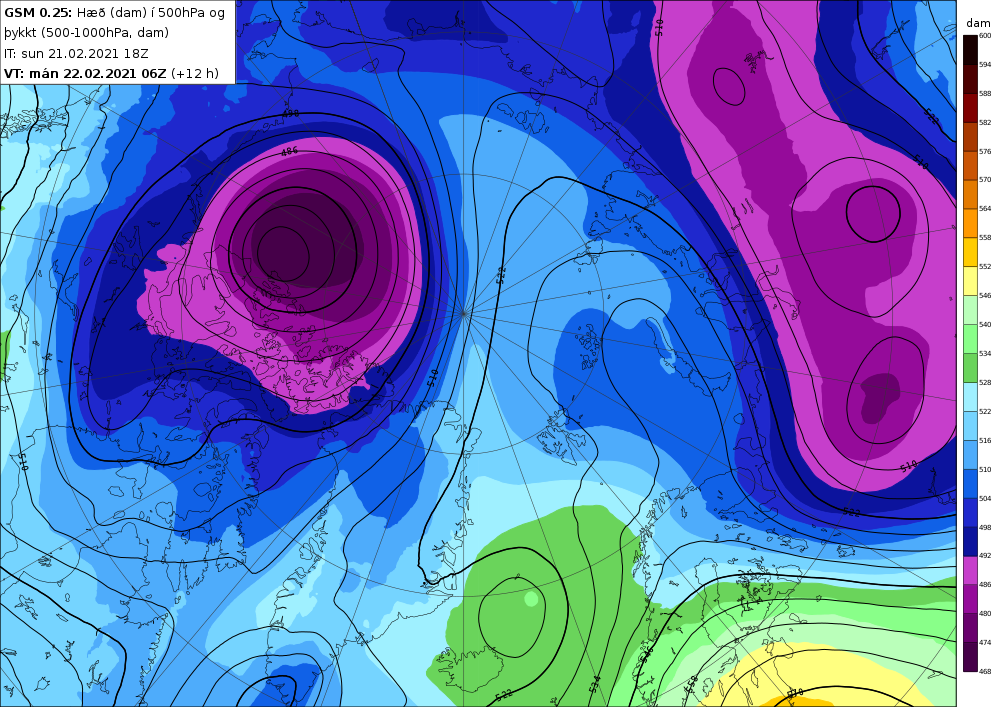This screenshot has width=1000, height=707.
Task: Click the 492 value in the legend
Action: click(x=985, y=556)
